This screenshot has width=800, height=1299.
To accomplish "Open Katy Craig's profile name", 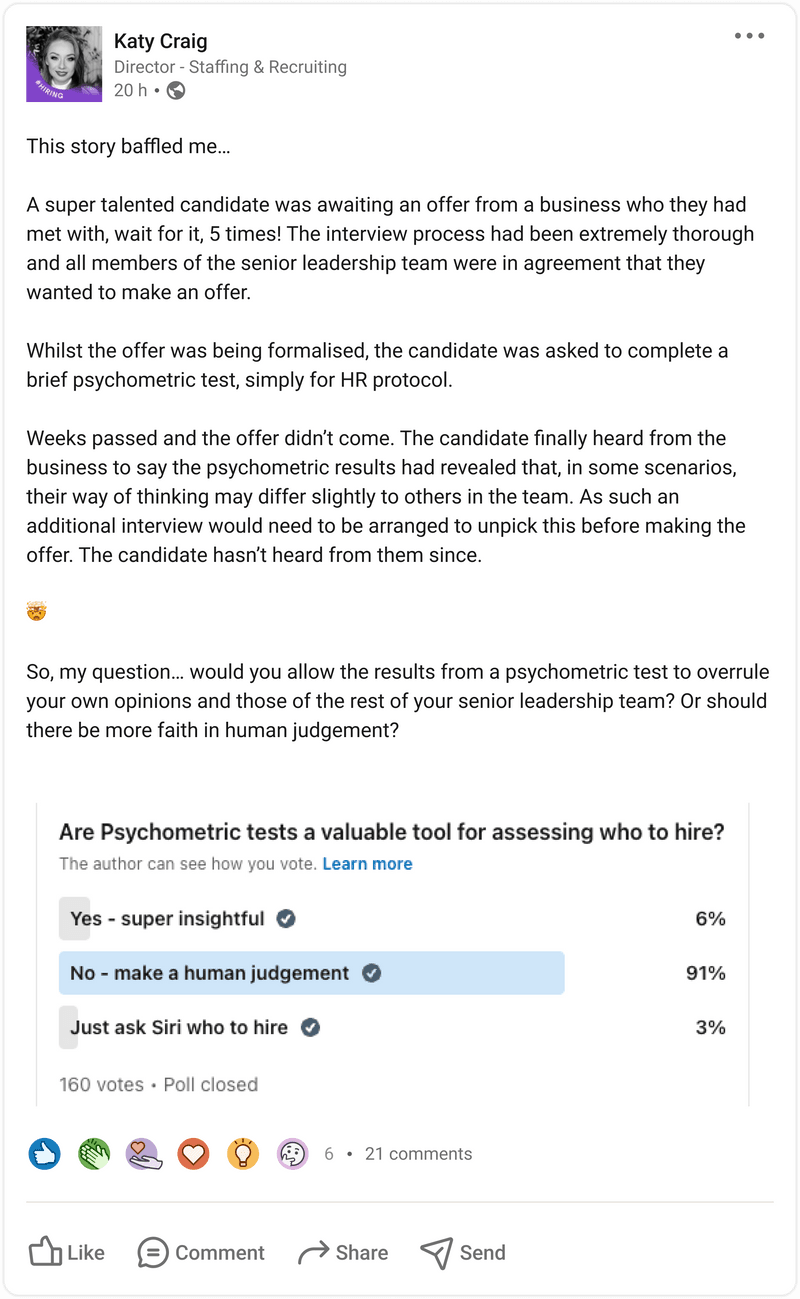I will (161, 41).
